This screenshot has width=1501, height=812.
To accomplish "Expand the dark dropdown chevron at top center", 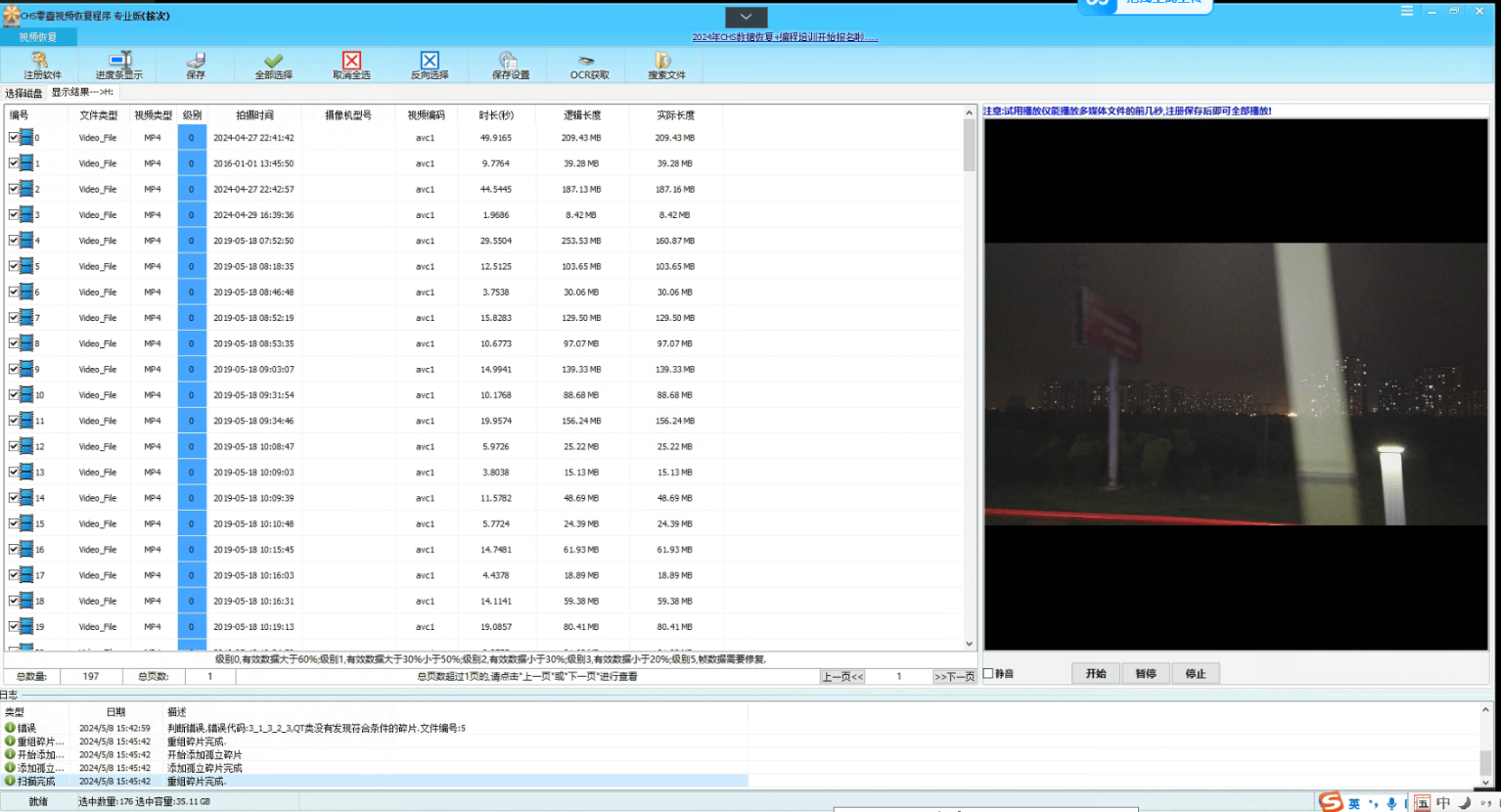I will pos(746,17).
